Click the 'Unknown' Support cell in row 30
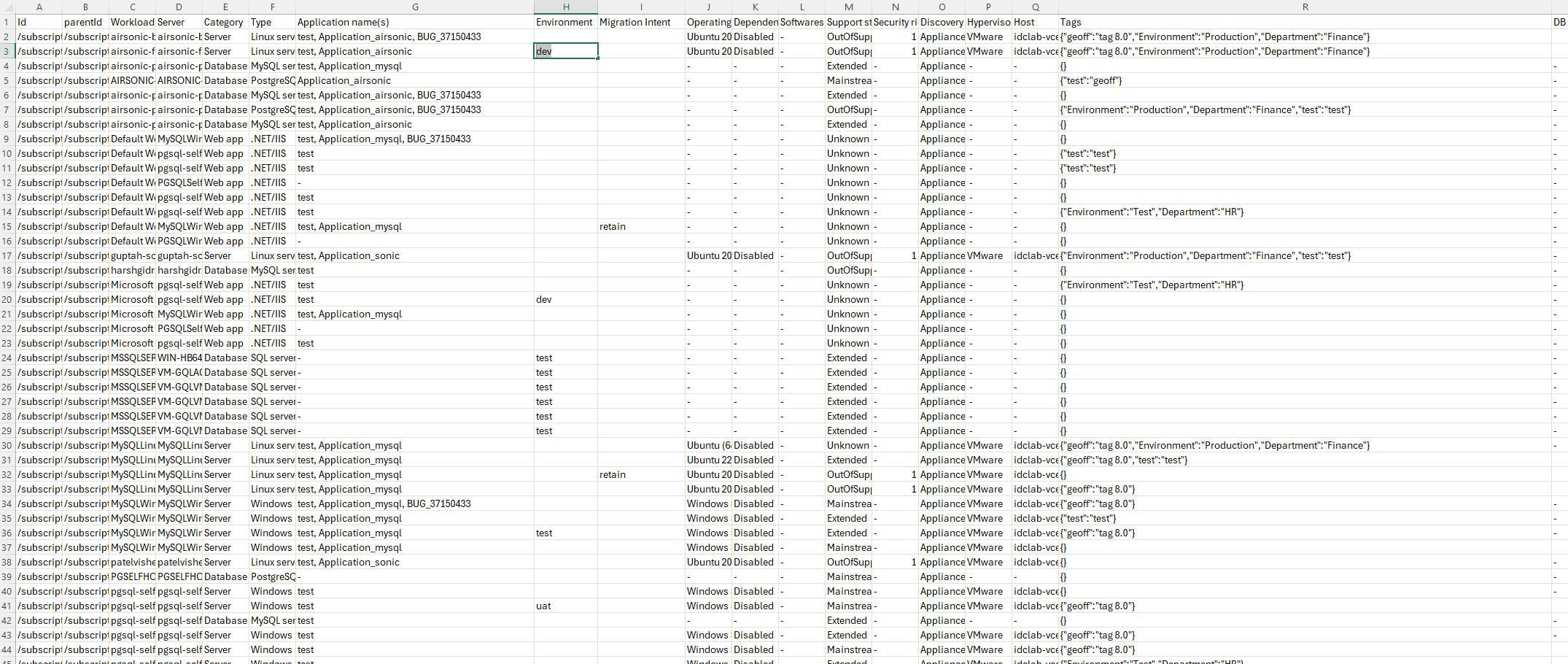Screen dimensions: 1568x664 click(x=849, y=445)
